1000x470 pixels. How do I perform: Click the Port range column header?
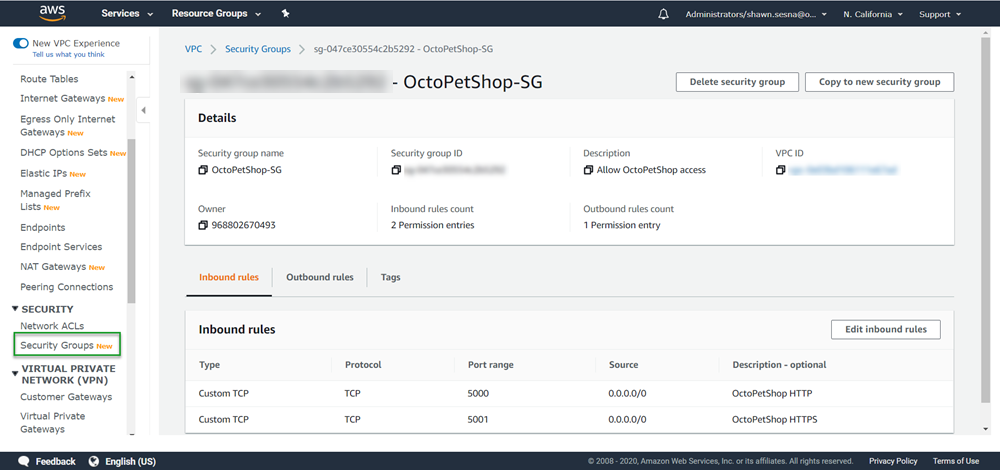click(x=490, y=365)
